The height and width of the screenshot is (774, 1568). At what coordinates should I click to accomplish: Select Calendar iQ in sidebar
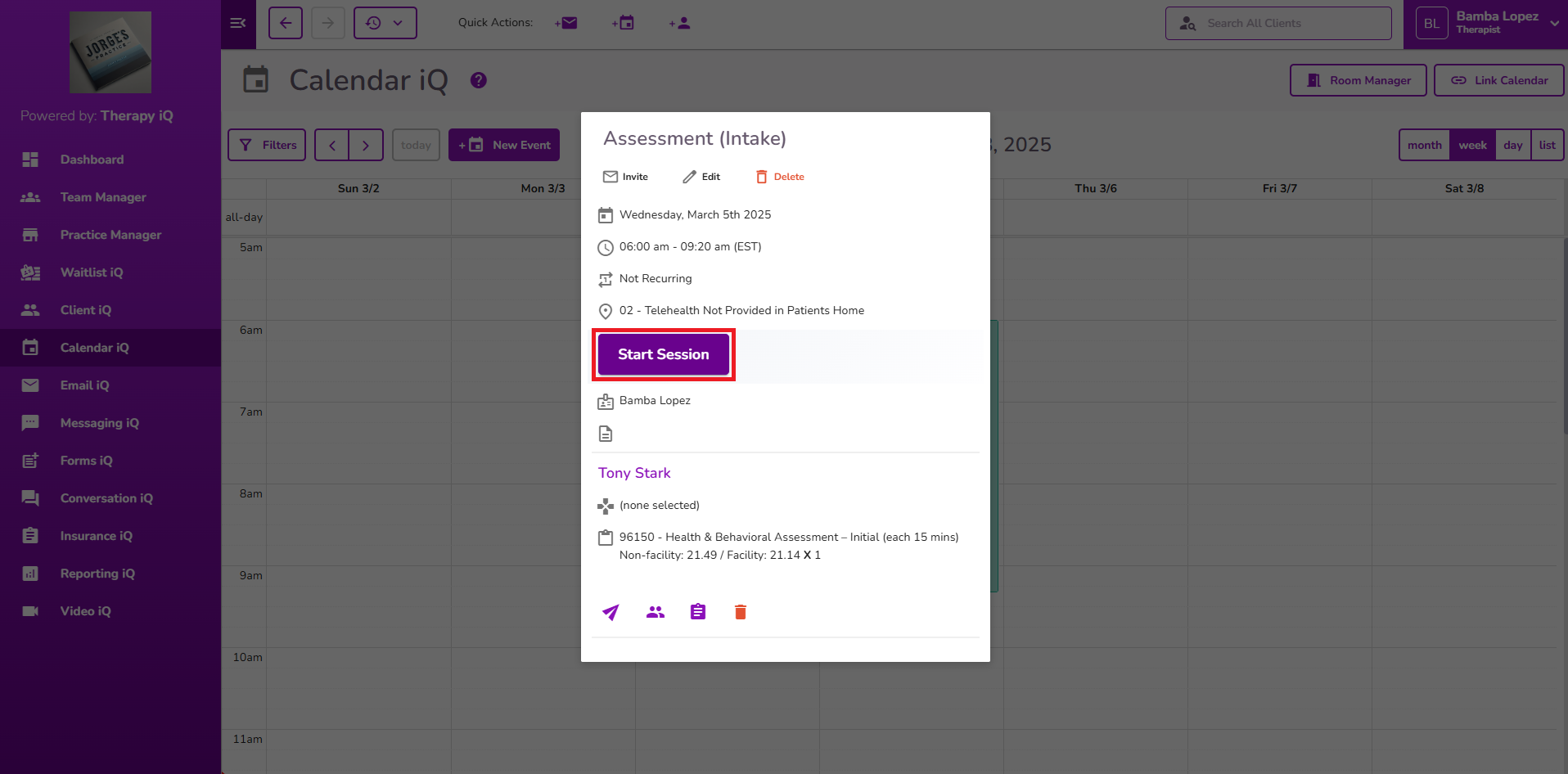pyautogui.click(x=110, y=348)
